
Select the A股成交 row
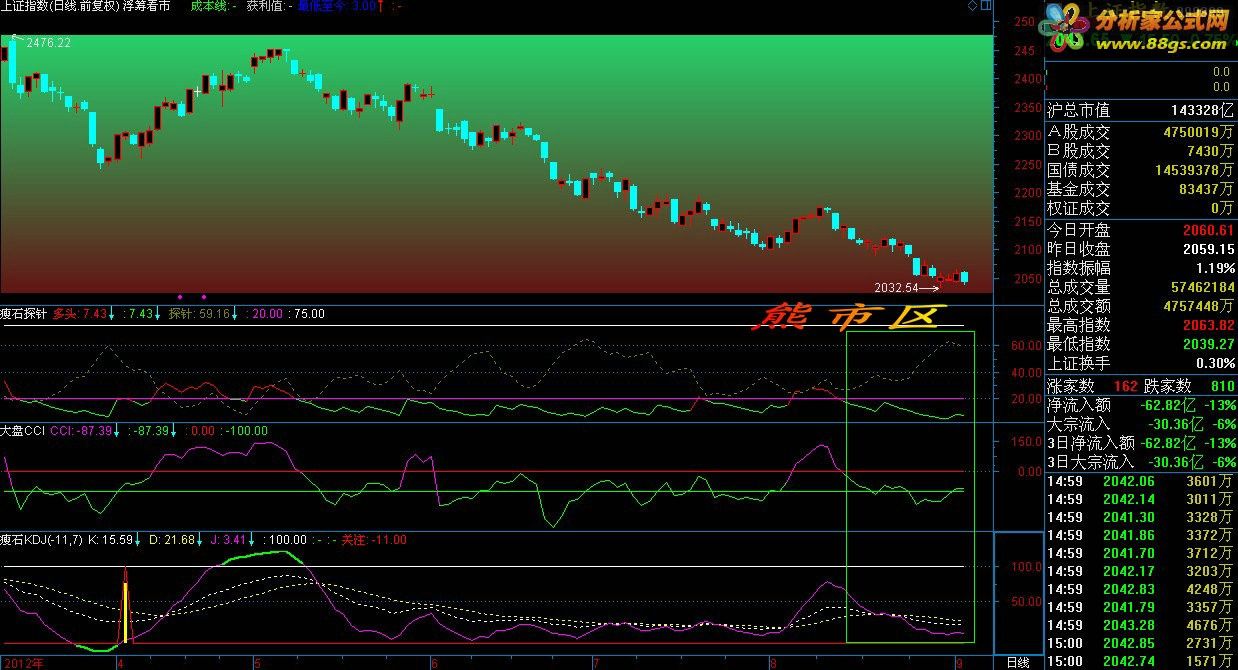click(x=1140, y=131)
